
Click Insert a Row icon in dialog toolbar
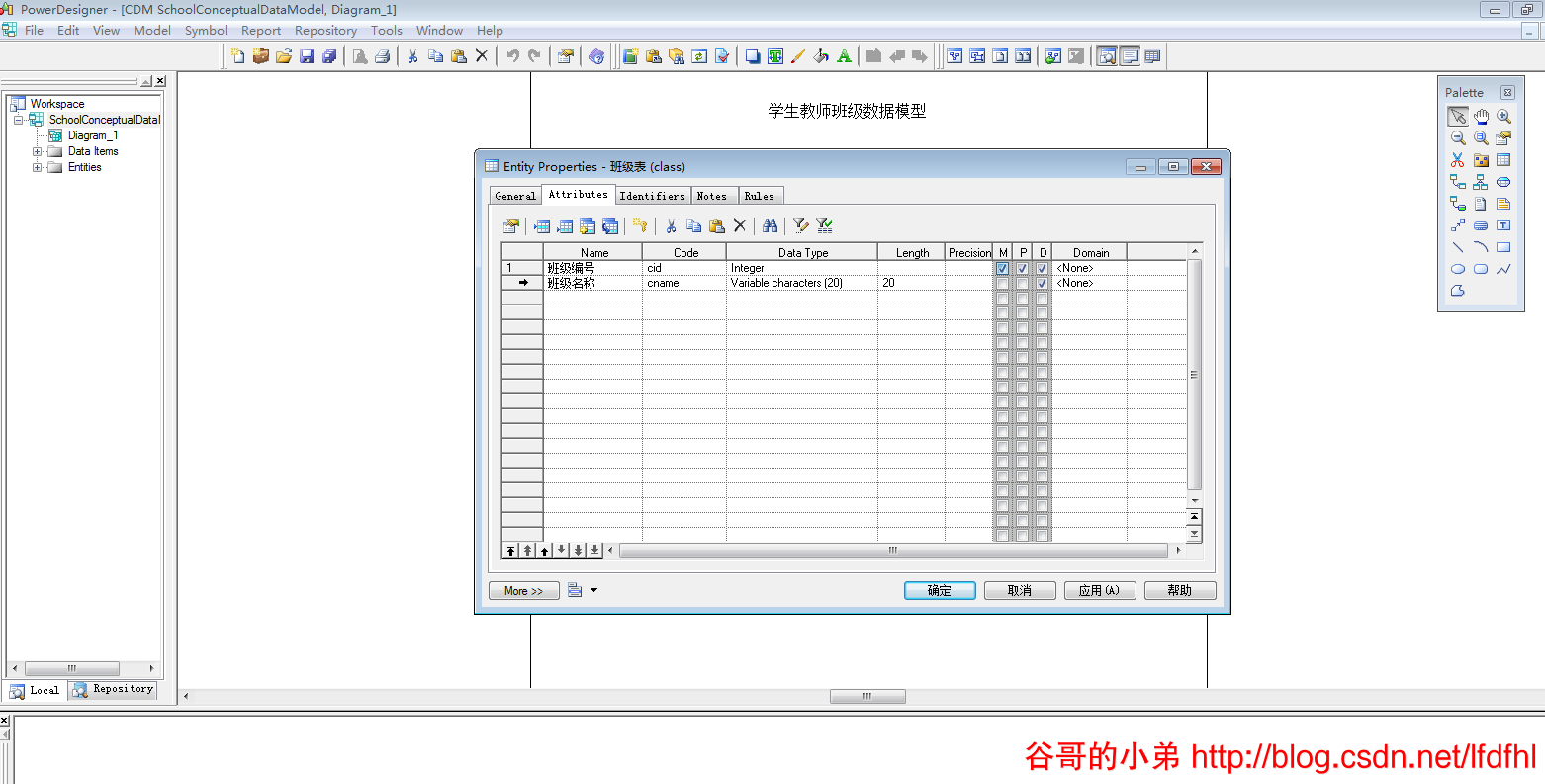click(x=542, y=226)
